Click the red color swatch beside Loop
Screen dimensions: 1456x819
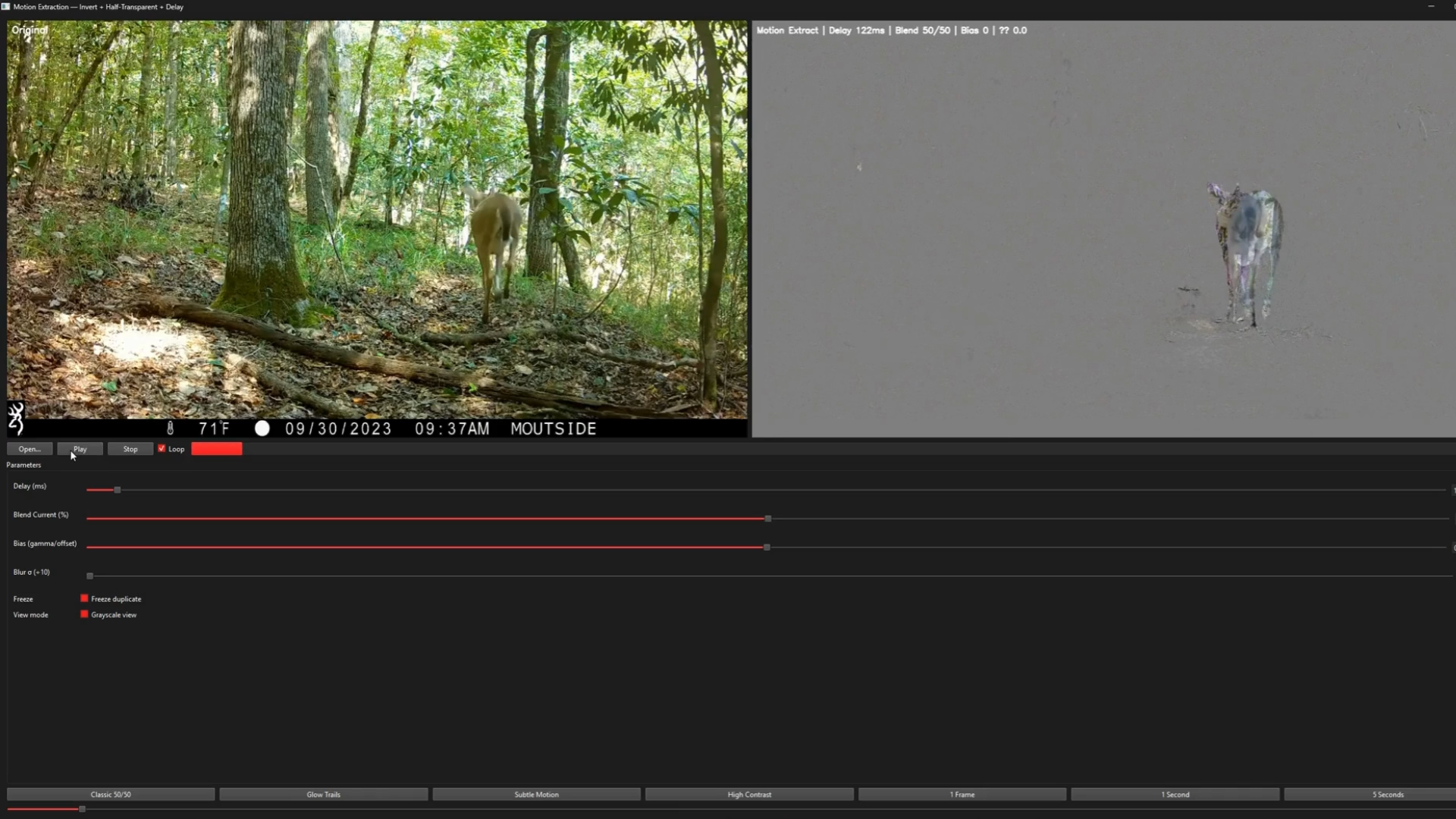pos(216,449)
